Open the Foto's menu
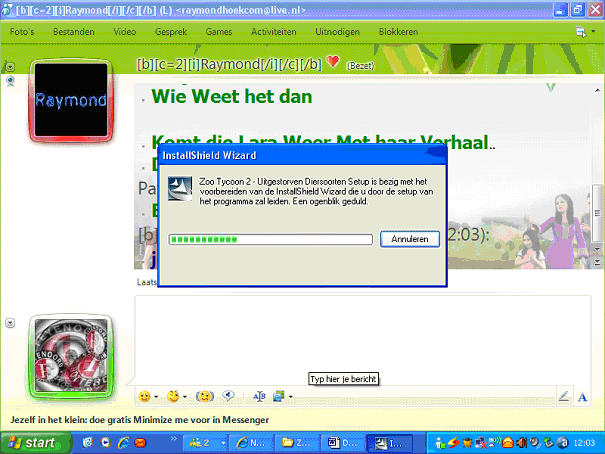The width and height of the screenshot is (605, 454). pos(21,32)
